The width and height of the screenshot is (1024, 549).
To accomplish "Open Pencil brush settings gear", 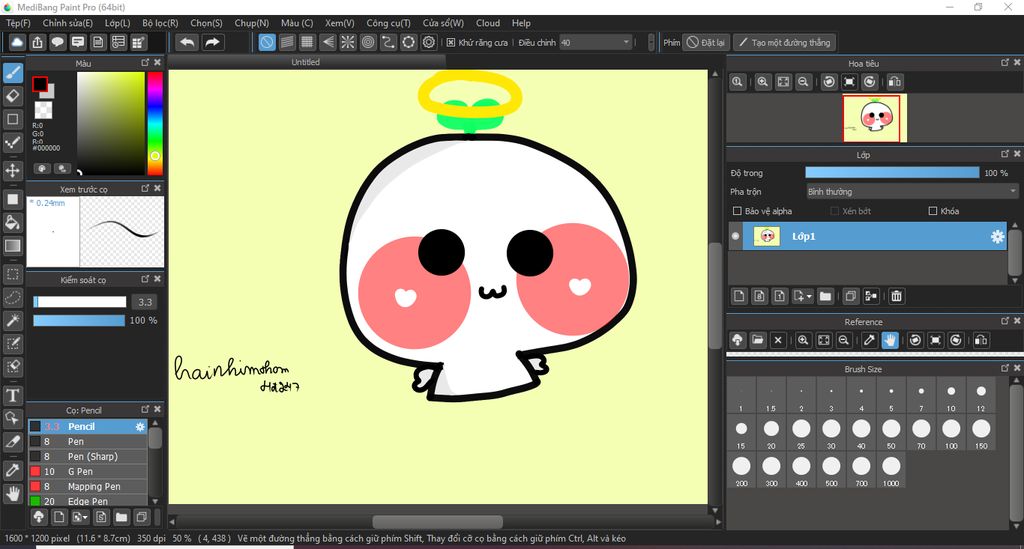I will [x=140, y=426].
